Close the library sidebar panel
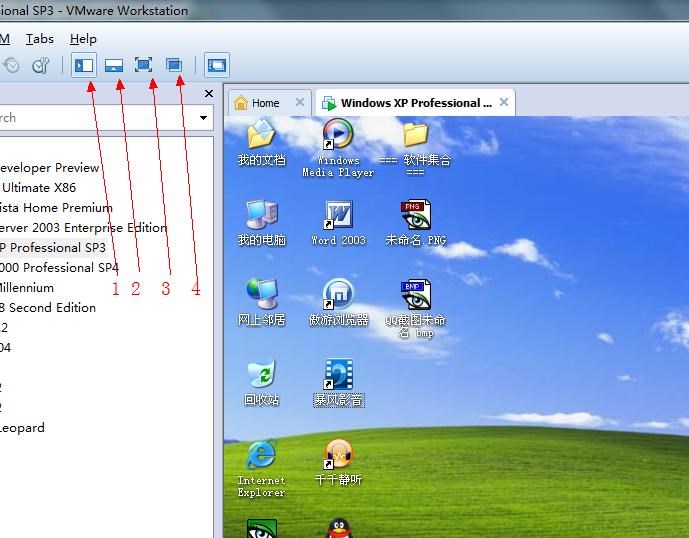Screen dimensions: 689x538 coord(209,93)
